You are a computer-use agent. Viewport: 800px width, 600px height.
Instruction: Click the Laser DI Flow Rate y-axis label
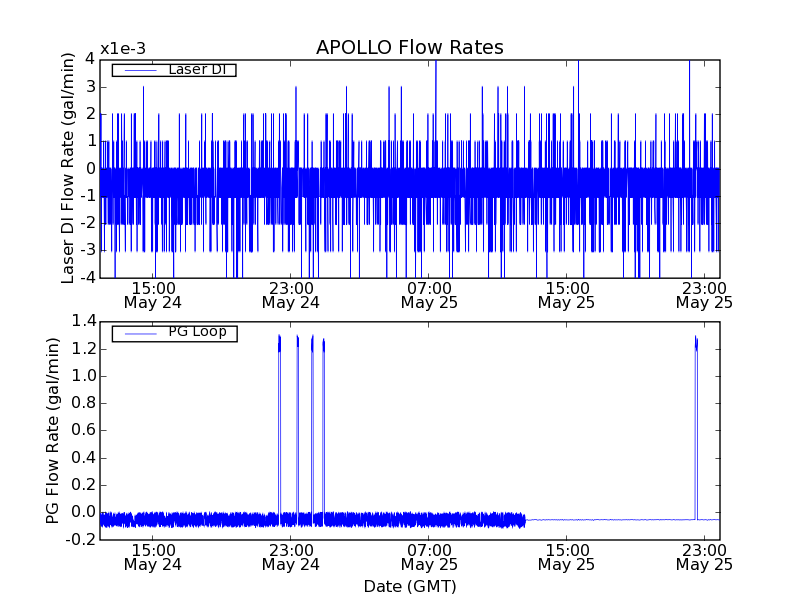[x=69, y=168]
